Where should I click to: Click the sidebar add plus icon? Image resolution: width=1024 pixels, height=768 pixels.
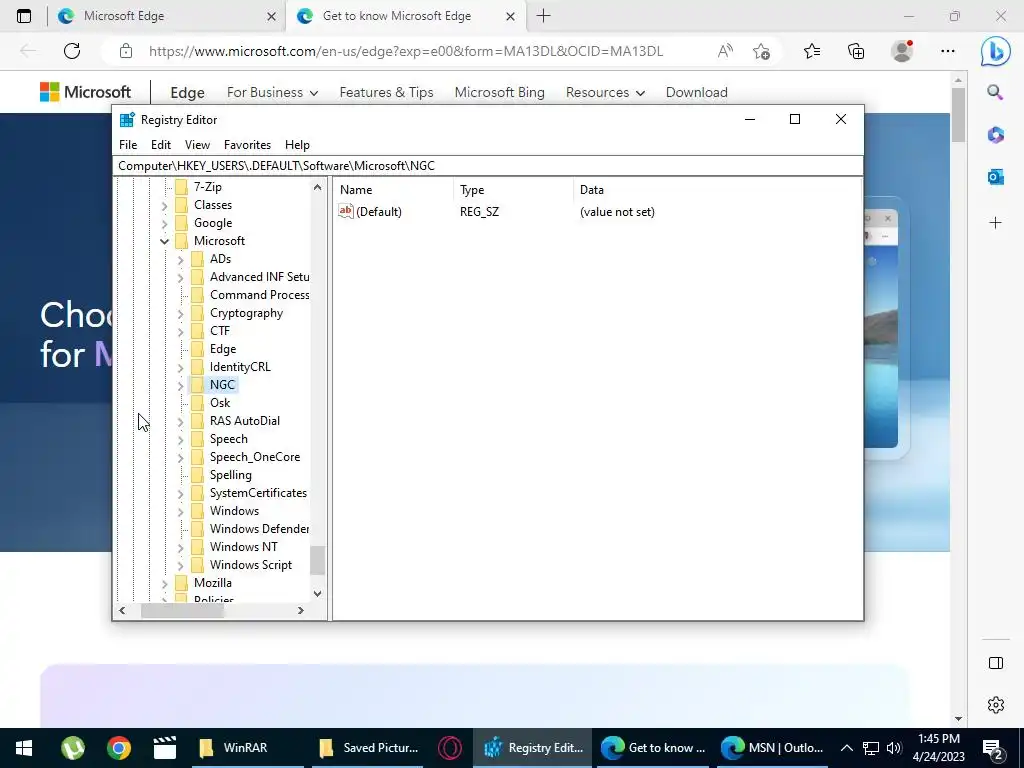(x=995, y=223)
